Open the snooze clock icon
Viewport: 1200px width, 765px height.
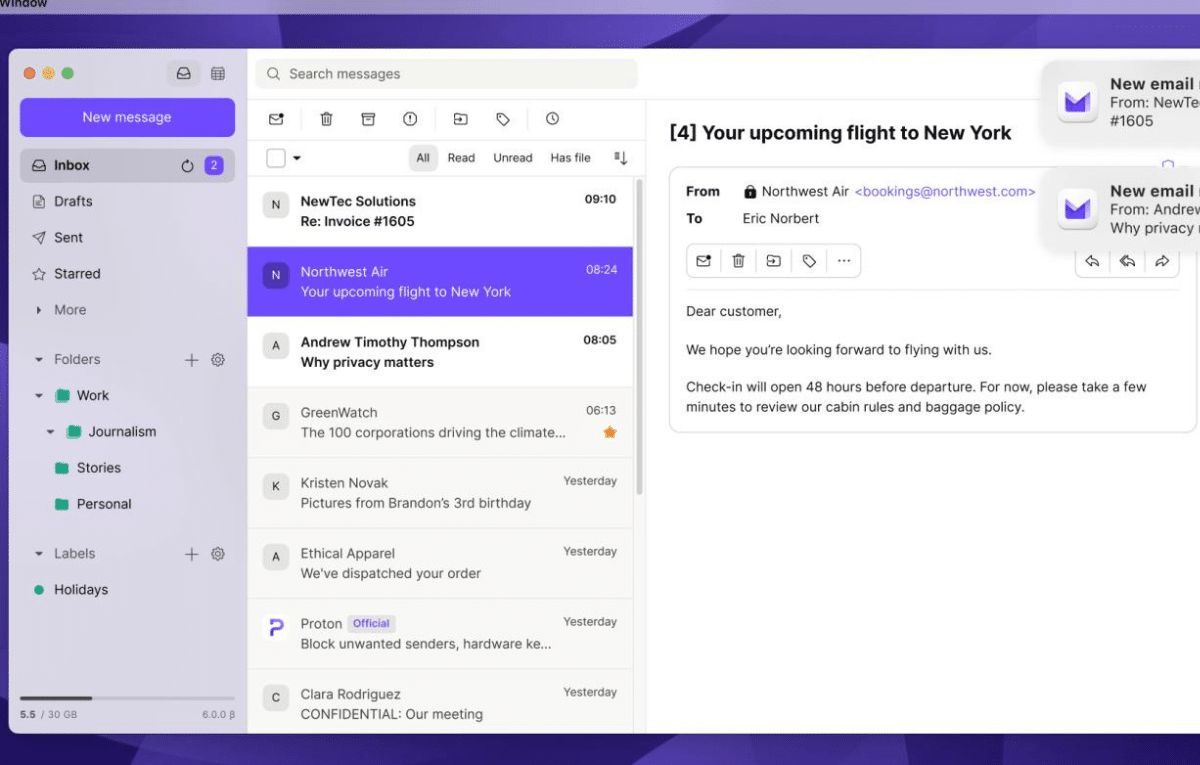(552, 119)
